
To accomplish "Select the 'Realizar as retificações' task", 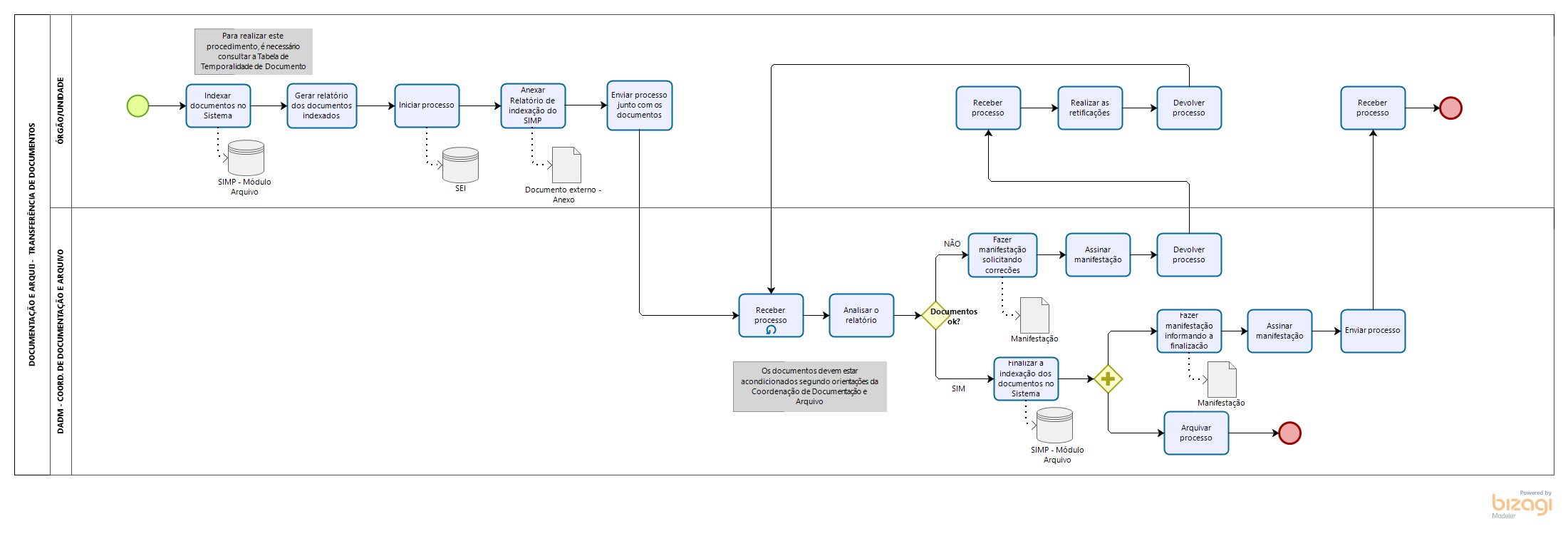I will pyautogui.click(x=1090, y=108).
